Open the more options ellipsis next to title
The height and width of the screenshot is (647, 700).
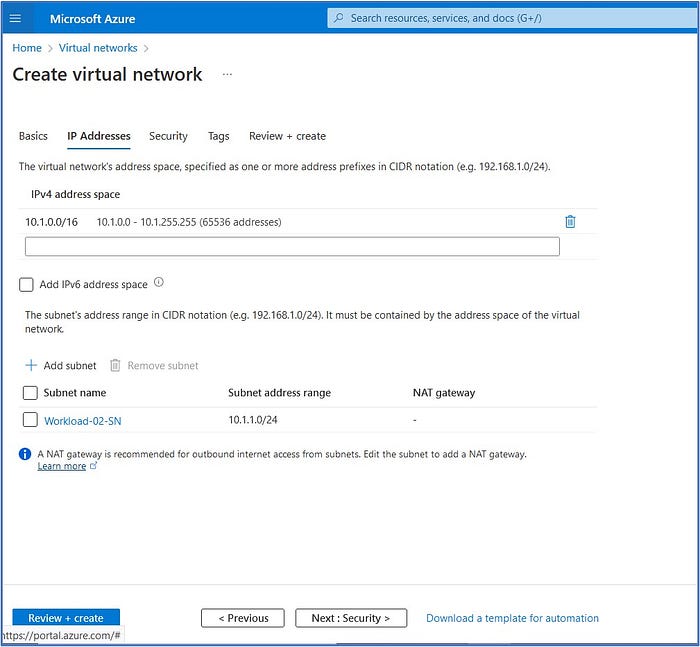tap(227, 75)
